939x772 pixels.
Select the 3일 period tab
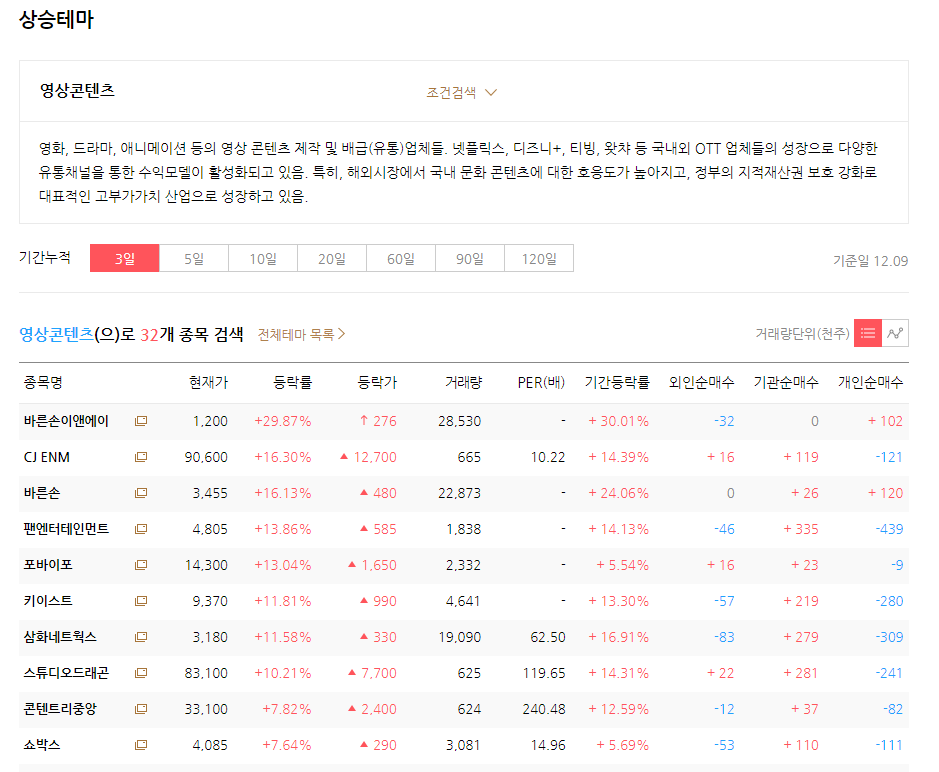[125, 258]
